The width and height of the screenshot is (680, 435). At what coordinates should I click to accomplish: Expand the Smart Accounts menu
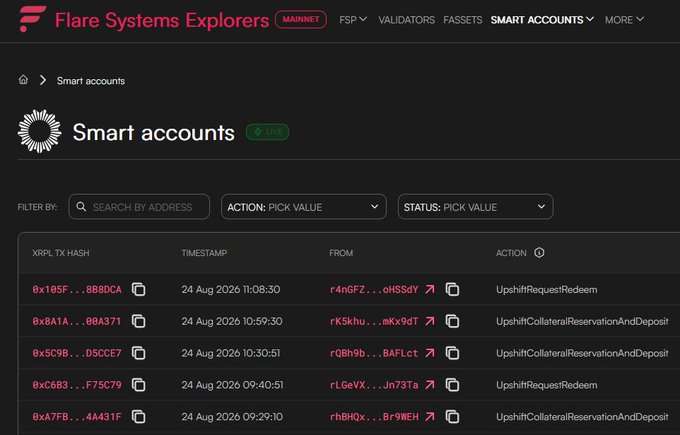coord(542,20)
